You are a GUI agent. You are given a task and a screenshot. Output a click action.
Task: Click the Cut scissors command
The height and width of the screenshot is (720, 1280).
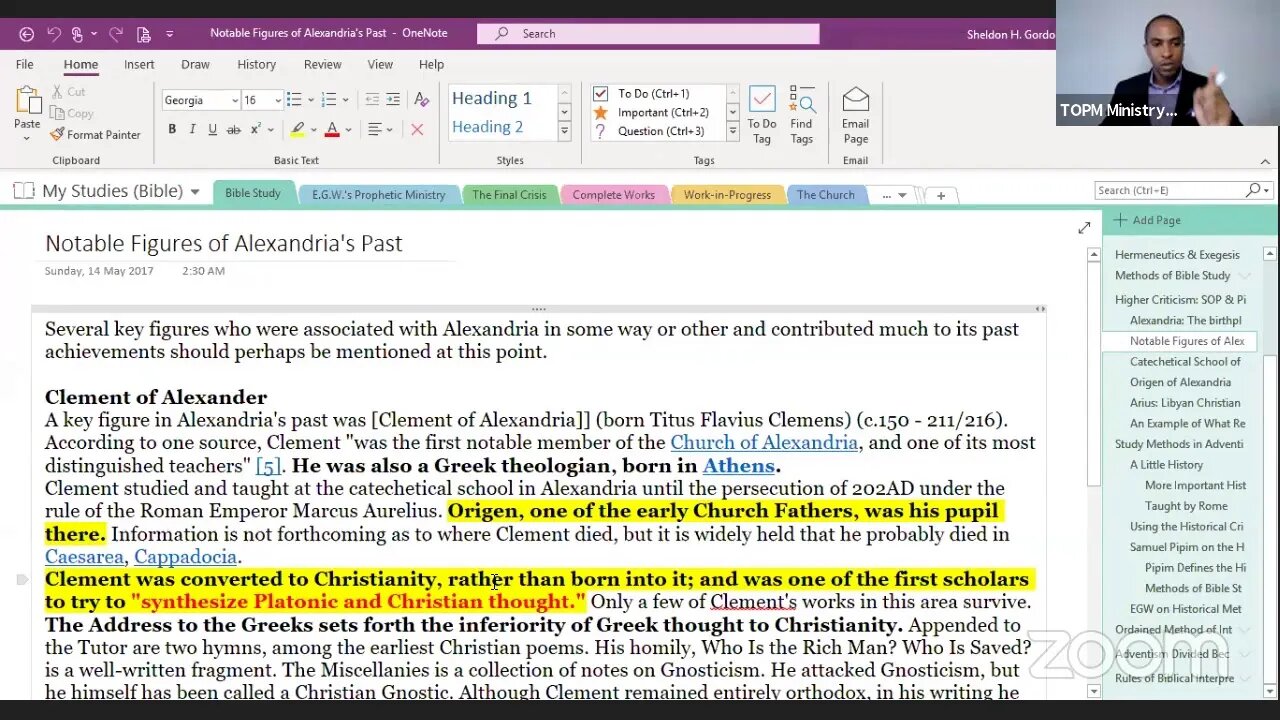point(68,92)
